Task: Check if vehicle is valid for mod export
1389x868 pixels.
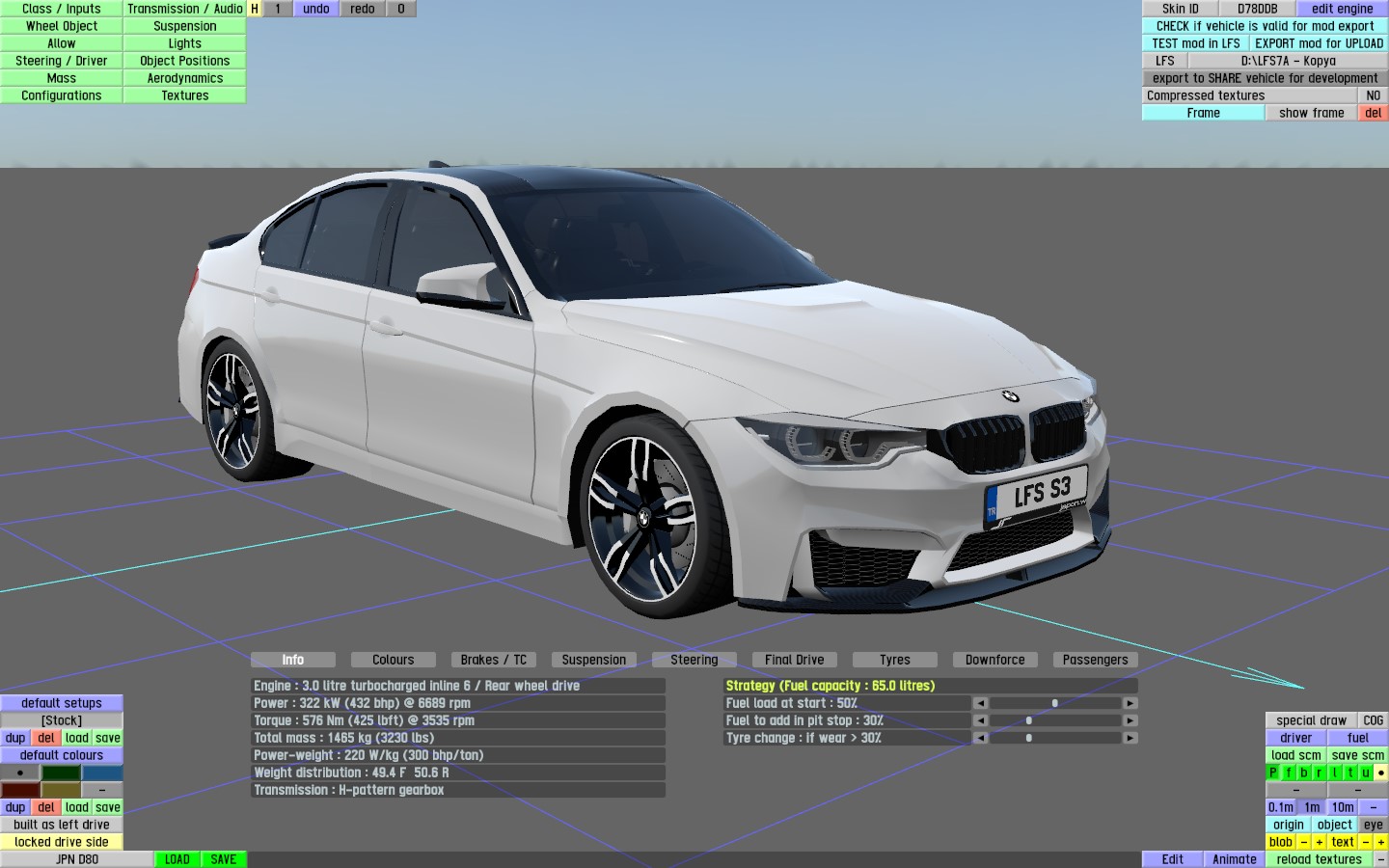Action: 1266,26
